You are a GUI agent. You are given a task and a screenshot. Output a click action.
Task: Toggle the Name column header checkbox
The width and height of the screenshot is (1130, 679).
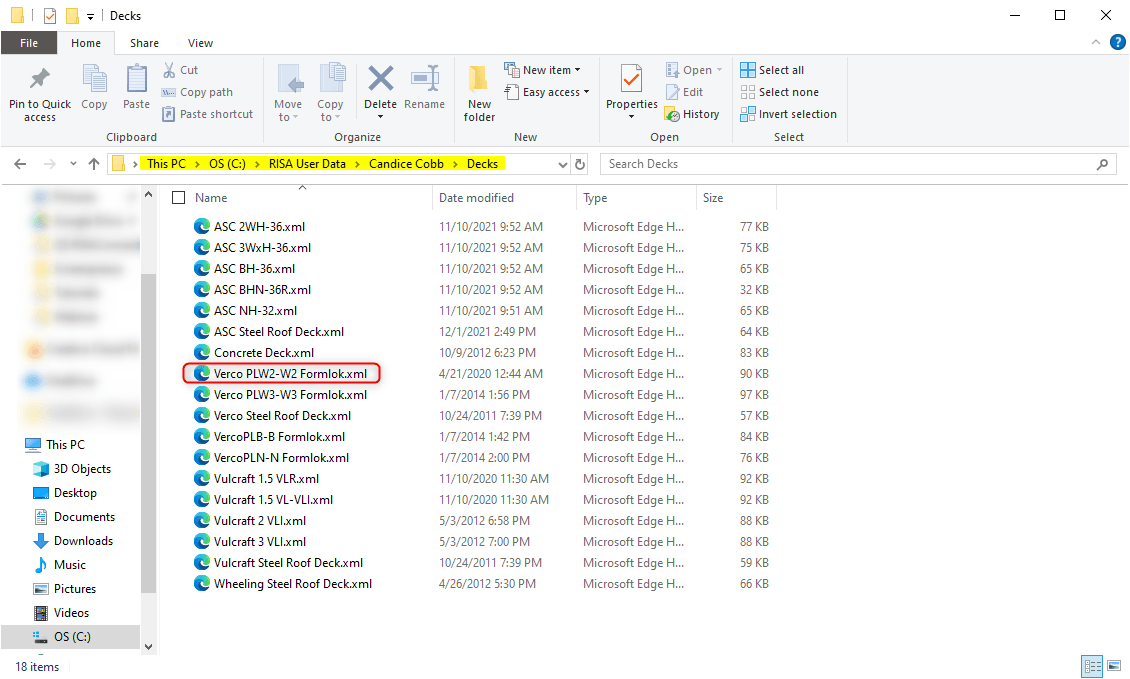pos(178,197)
